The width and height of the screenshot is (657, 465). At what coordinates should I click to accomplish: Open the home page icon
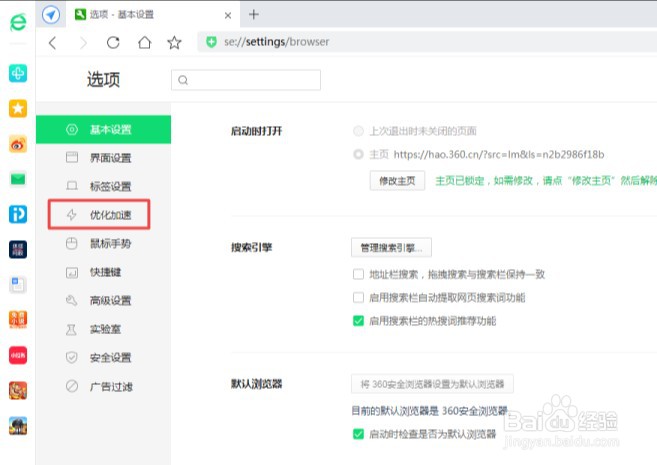(x=145, y=42)
